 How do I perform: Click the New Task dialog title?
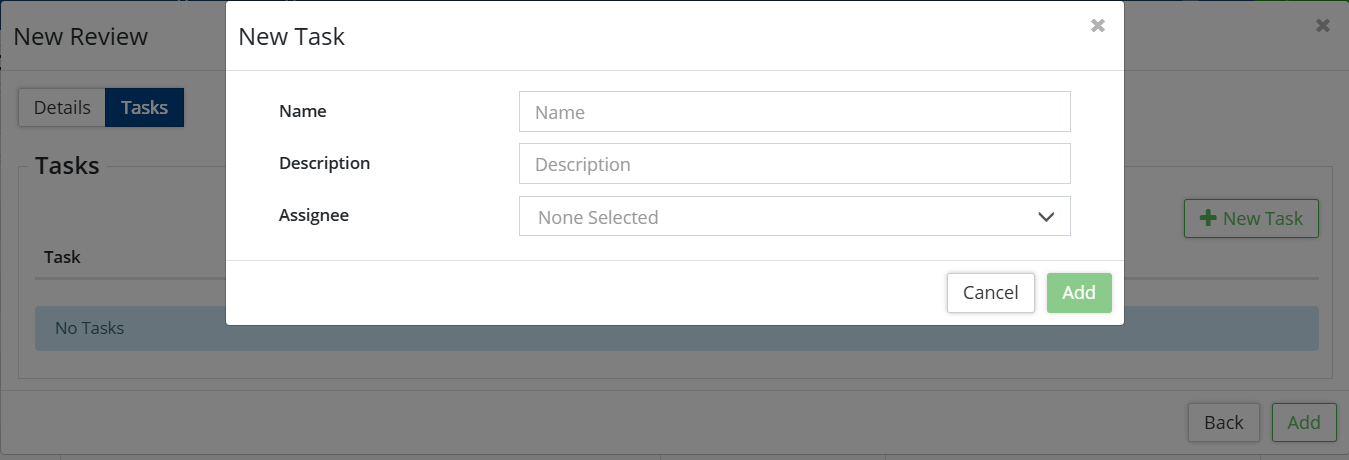pyautogui.click(x=291, y=37)
